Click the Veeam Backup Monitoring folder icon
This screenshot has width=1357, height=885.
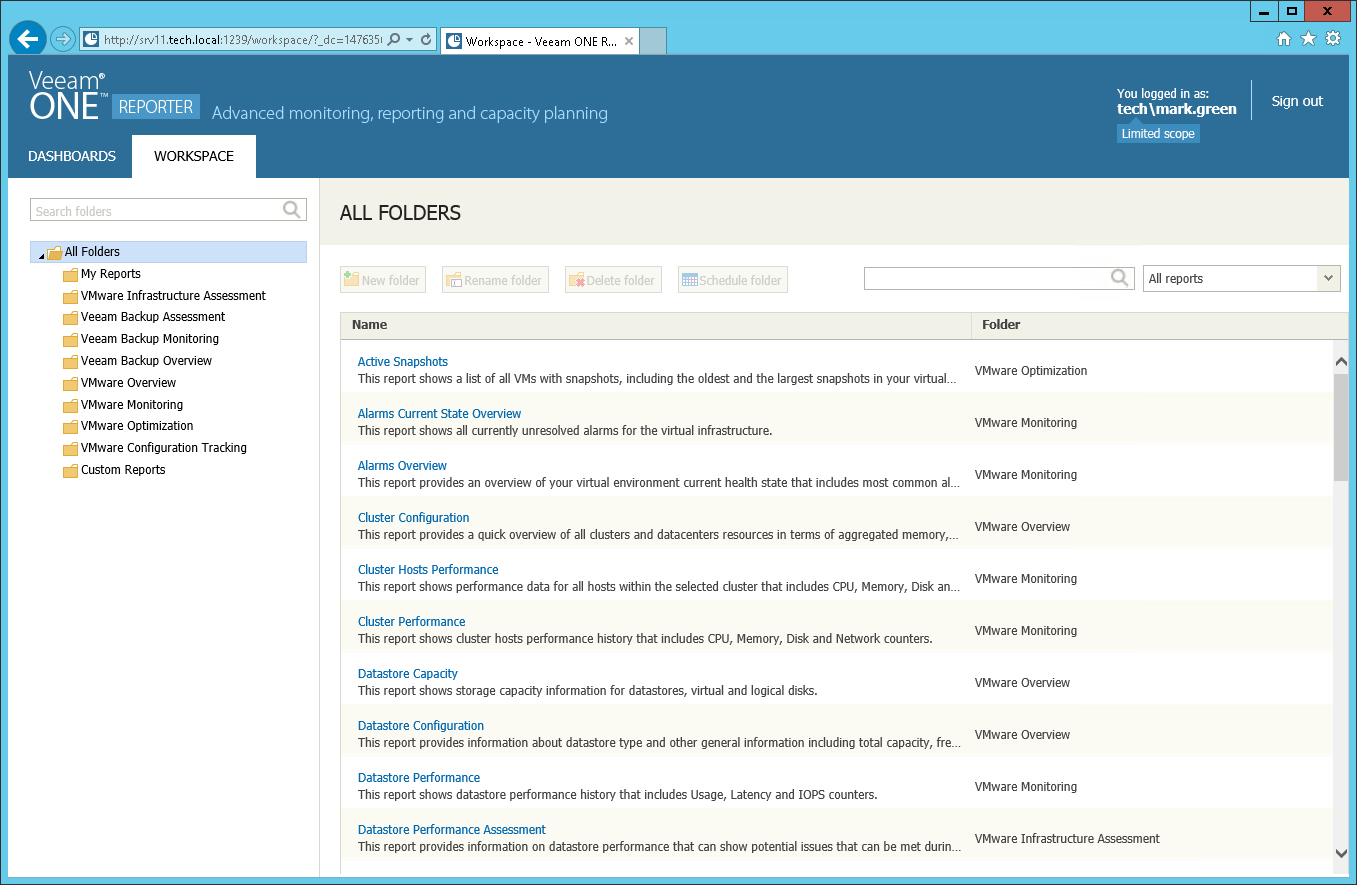coord(70,340)
